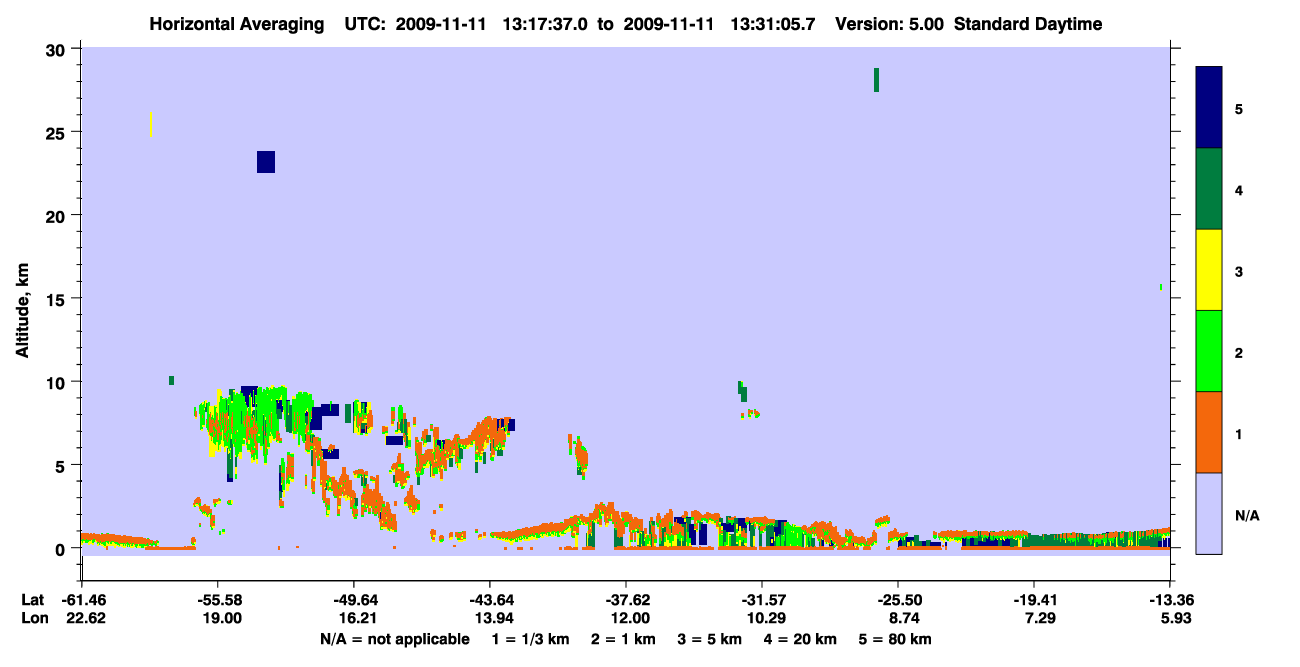
Task: Click the "Standard Daytime" text in title
Action: click(1028, 24)
